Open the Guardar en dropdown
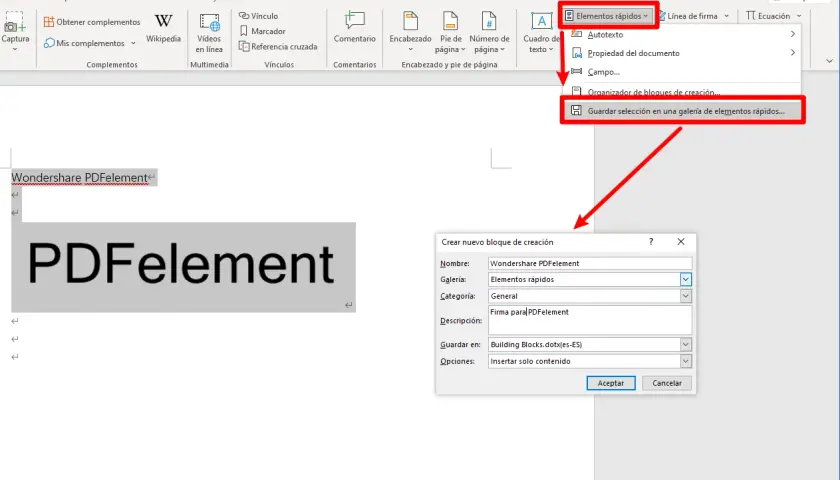The height and width of the screenshot is (480, 840). [686, 344]
